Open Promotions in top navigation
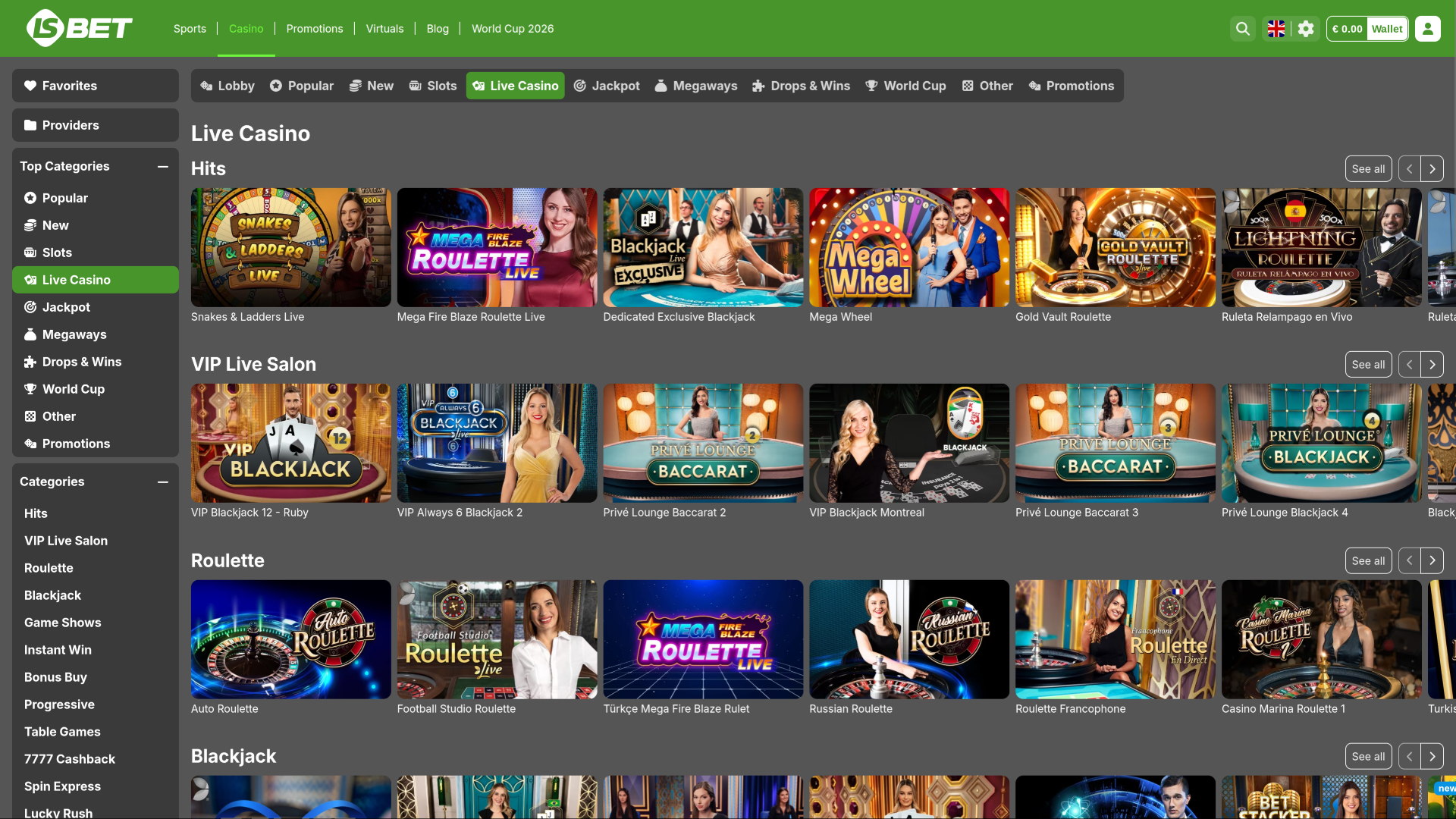The height and width of the screenshot is (819, 1456). click(x=315, y=29)
